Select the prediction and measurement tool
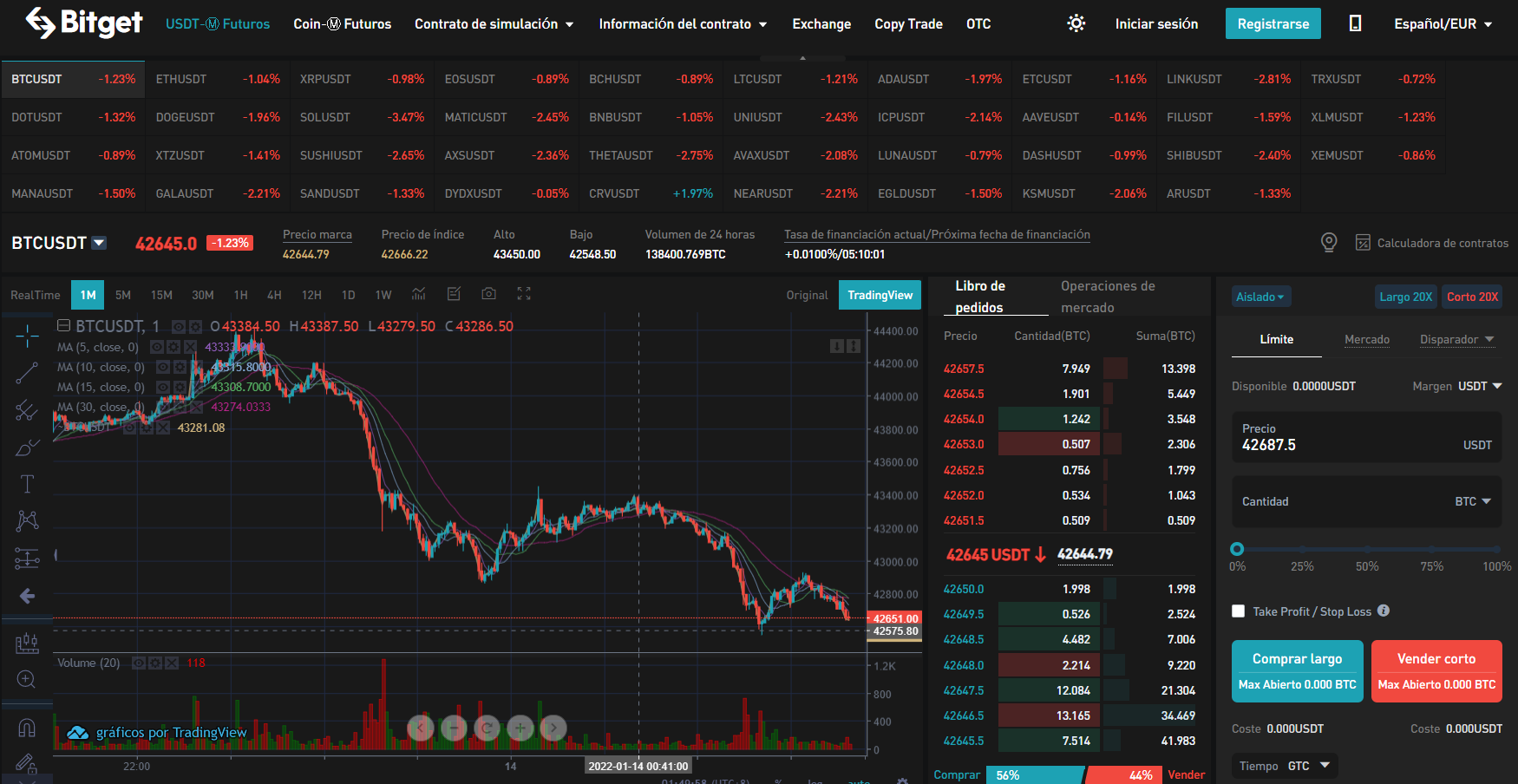The height and width of the screenshot is (784, 1518). click(27, 559)
